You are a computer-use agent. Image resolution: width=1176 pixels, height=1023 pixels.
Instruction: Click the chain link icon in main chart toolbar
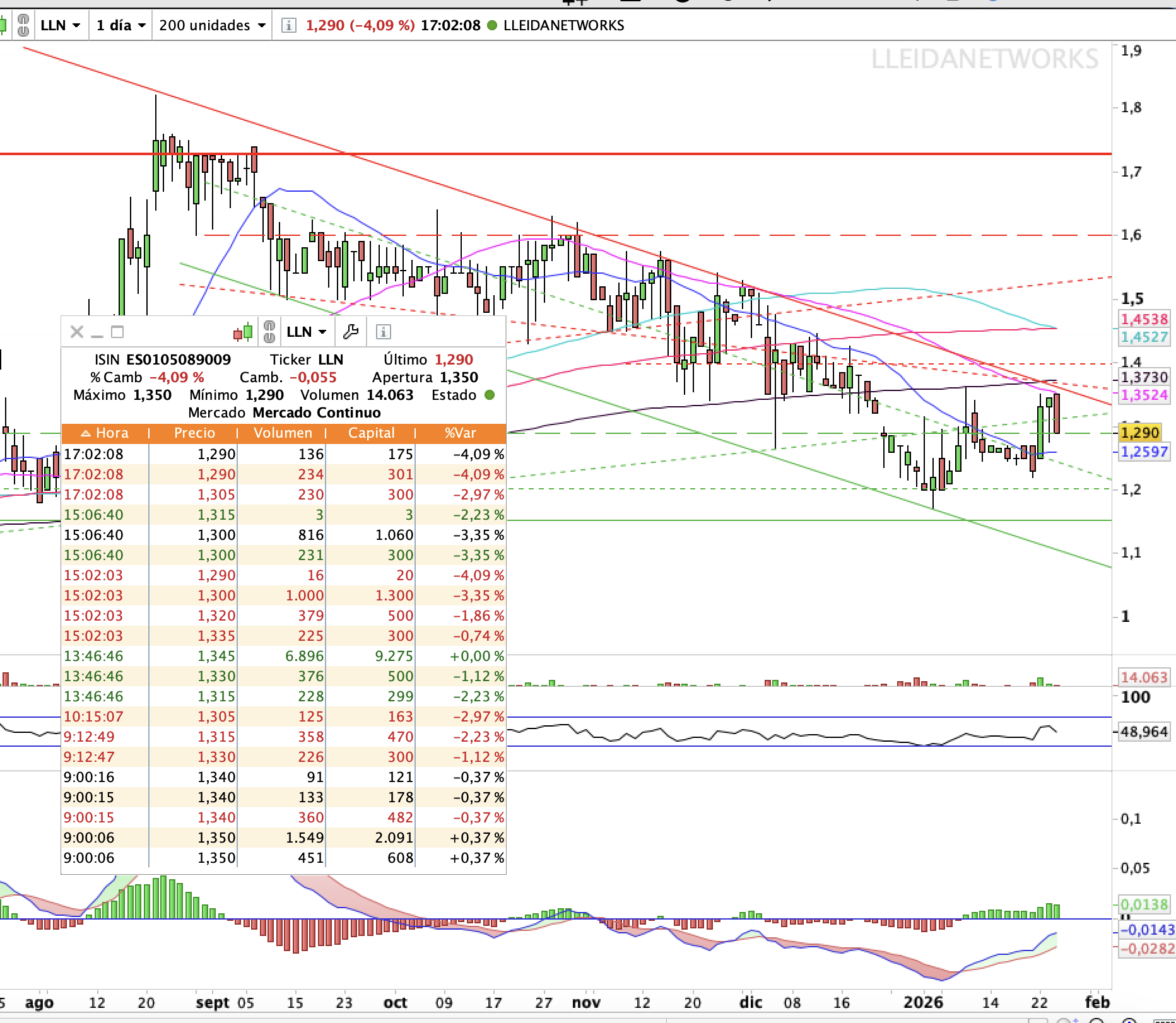click(23, 26)
